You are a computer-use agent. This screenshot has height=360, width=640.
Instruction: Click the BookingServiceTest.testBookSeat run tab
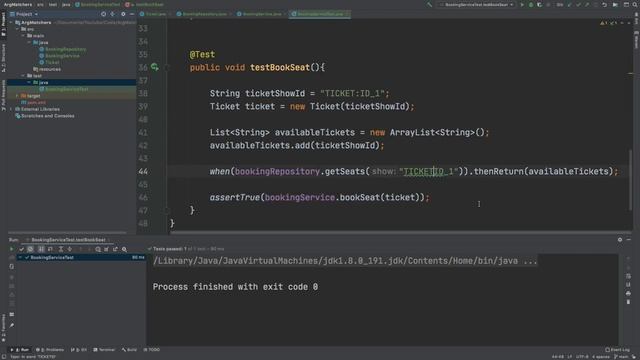pos(69,240)
